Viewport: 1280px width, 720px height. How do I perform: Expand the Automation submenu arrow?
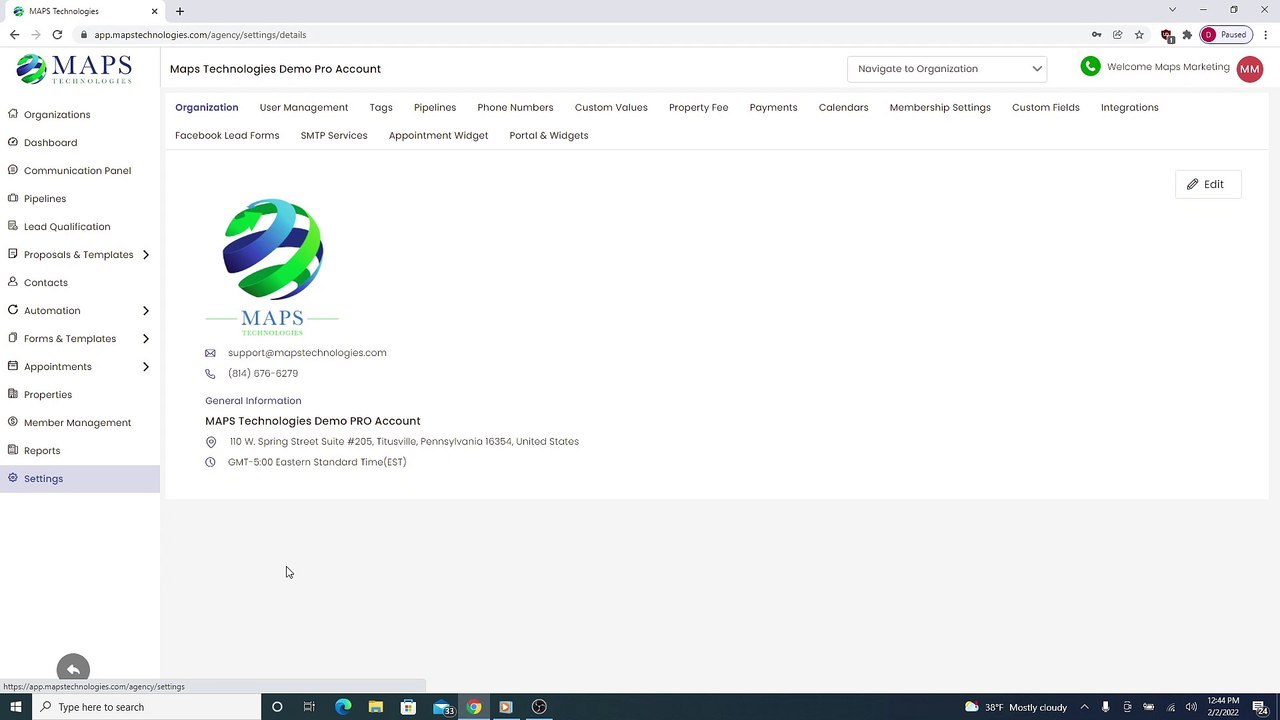[145, 310]
